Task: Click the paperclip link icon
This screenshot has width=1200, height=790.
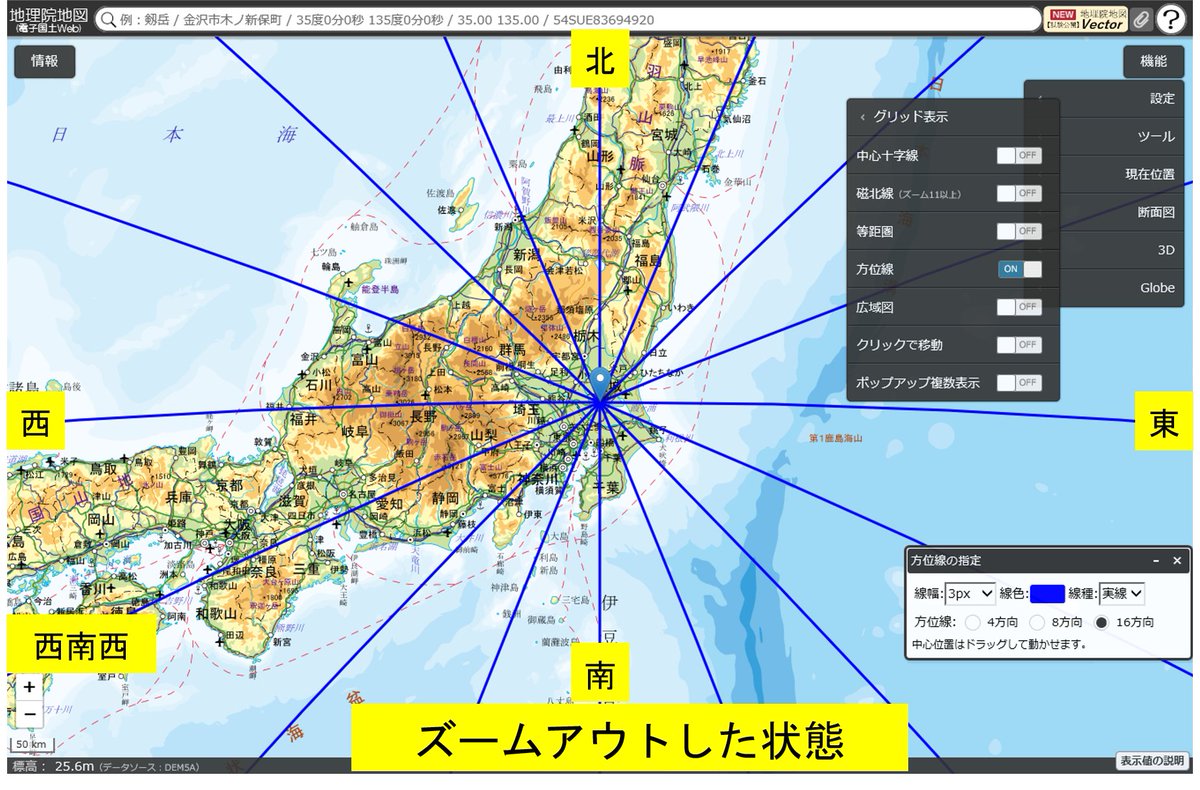Action: point(1140,20)
